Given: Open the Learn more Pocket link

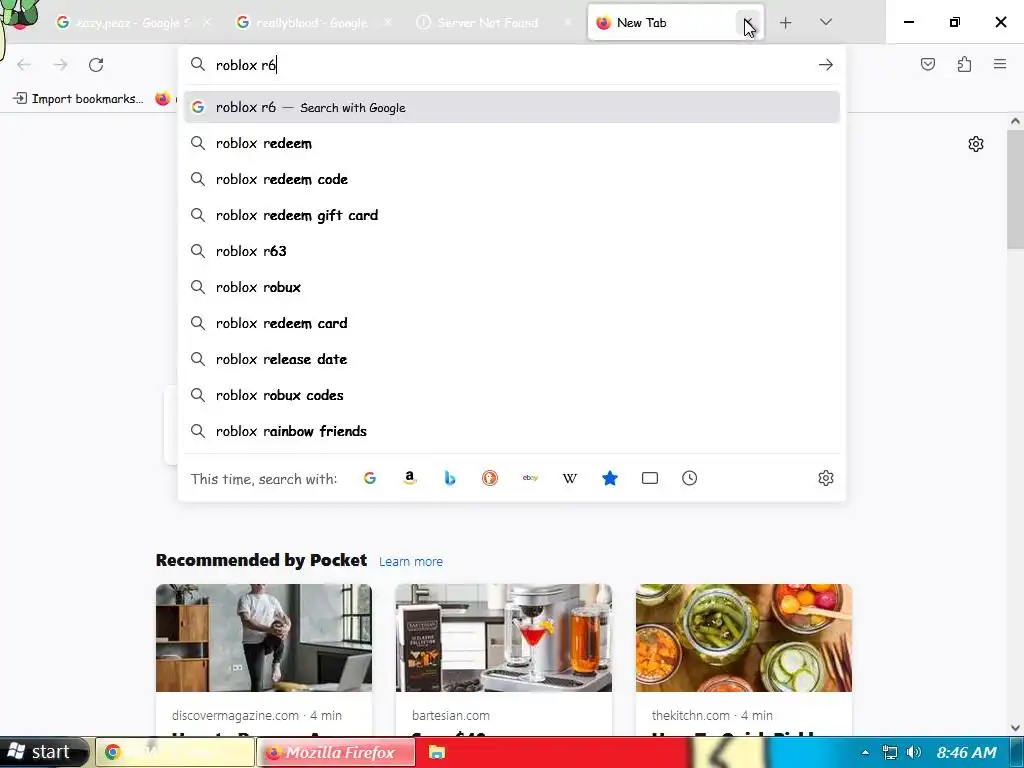Looking at the screenshot, I should pyautogui.click(x=411, y=561).
